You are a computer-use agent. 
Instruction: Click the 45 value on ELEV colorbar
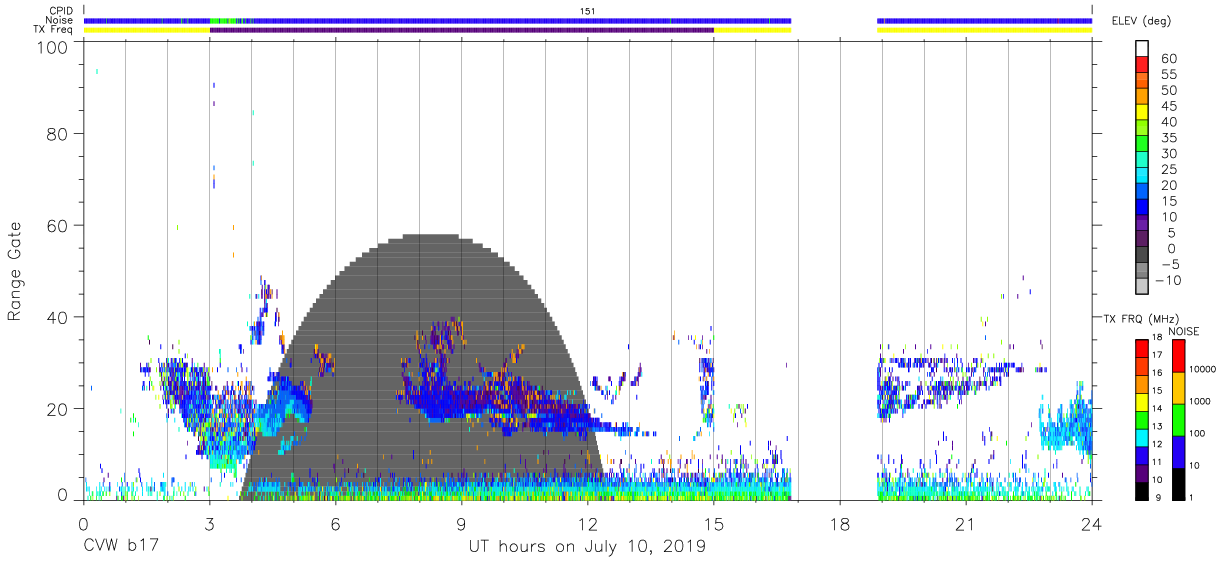coord(1169,106)
